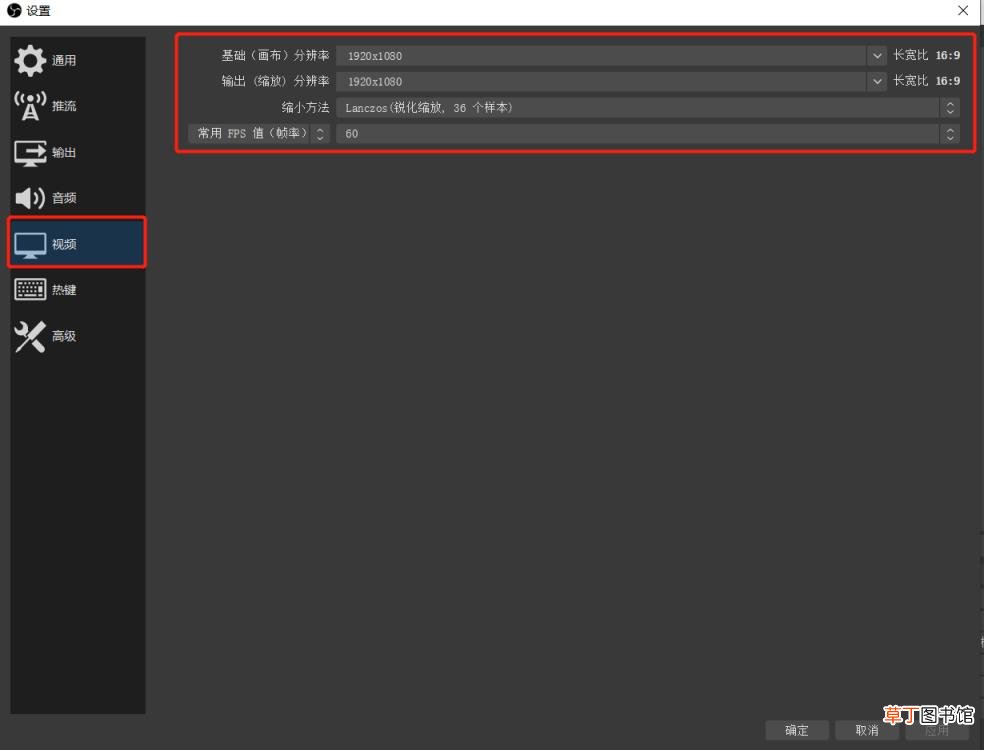984x750 pixels.
Task: Click the 应用 (Apply) button
Action: coord(937,731)
